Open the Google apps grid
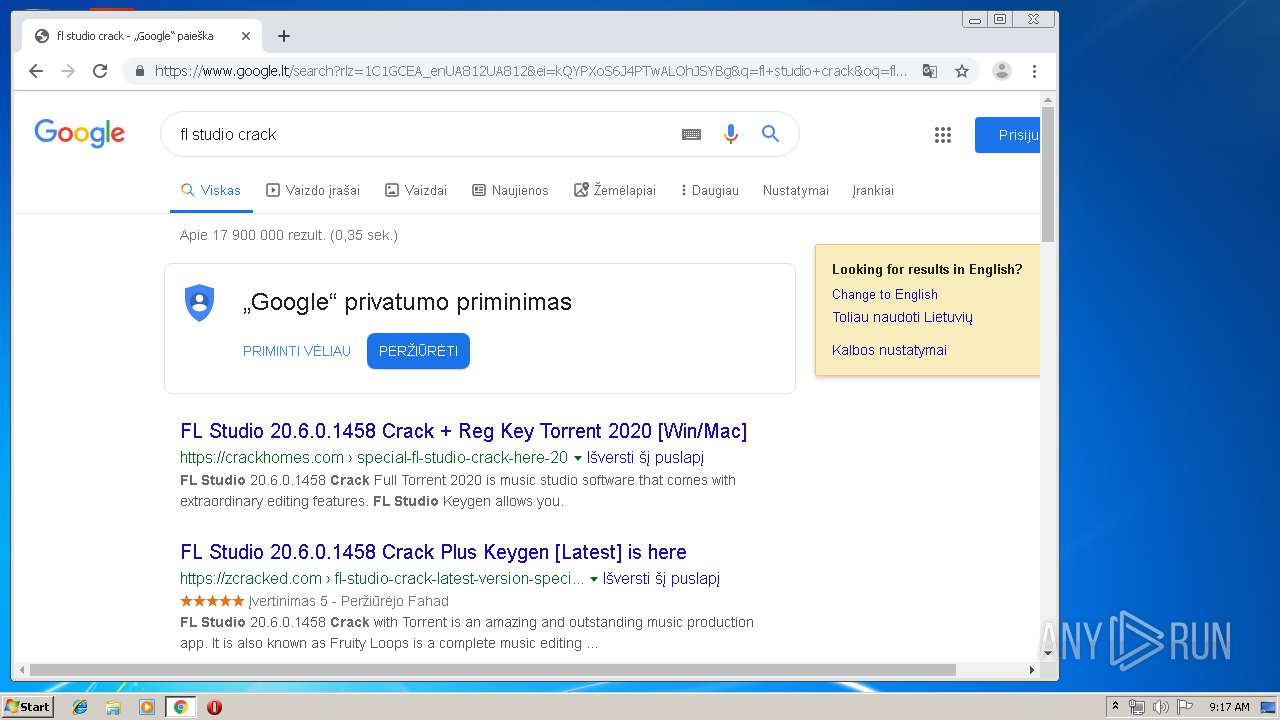The image size is (1280, 720). [x=943, y=135]
